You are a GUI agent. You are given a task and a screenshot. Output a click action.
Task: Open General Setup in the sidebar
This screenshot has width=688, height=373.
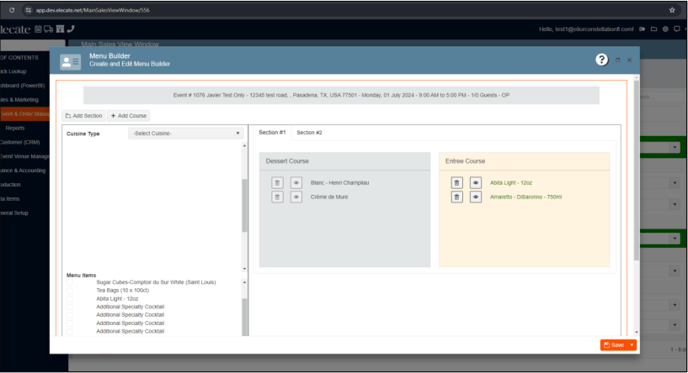point(14,213)
